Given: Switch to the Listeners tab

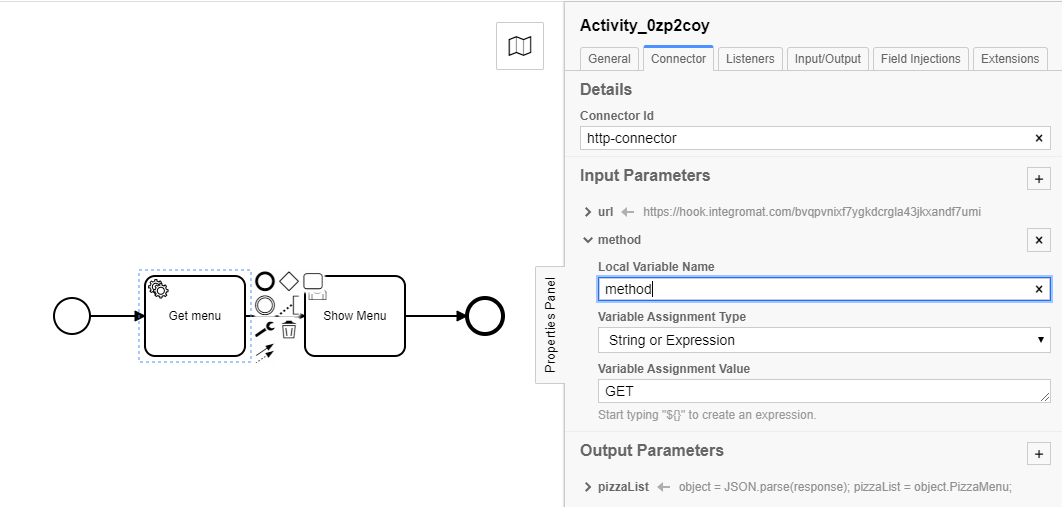Looking at the screenshot, I should [x=750, y=59].
